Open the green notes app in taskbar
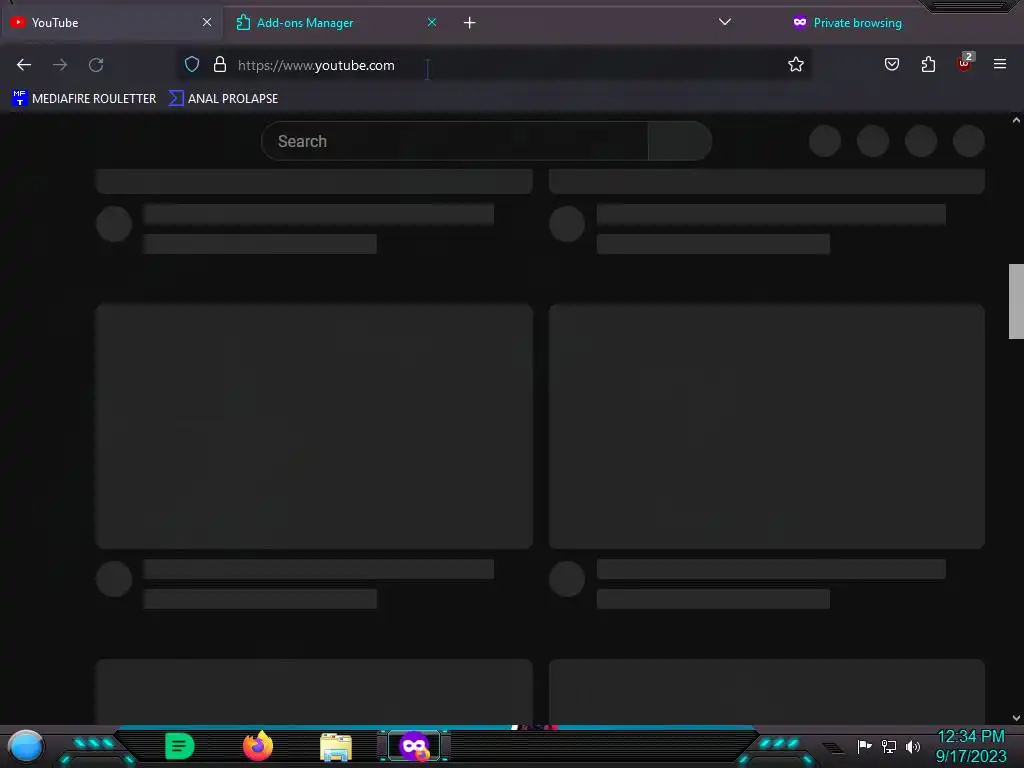Image resolution: width=1024 pixels, height=768 pixels. click(180, 746)
